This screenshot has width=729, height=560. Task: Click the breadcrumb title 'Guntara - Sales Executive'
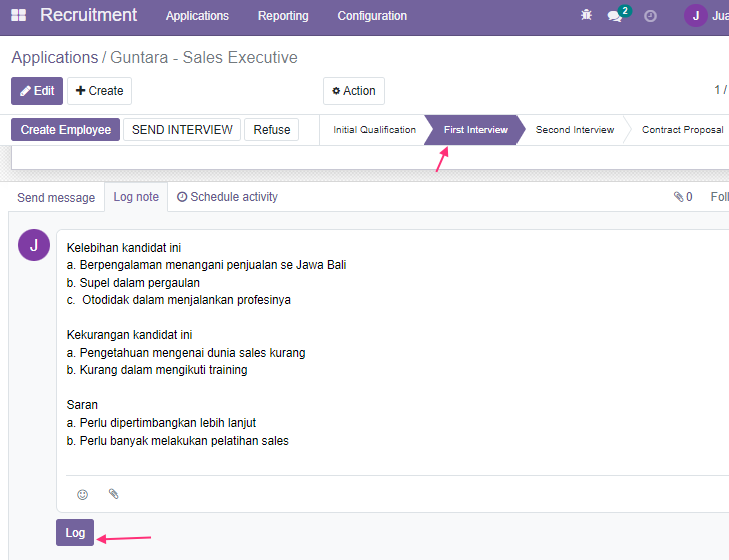coord(204,57)
